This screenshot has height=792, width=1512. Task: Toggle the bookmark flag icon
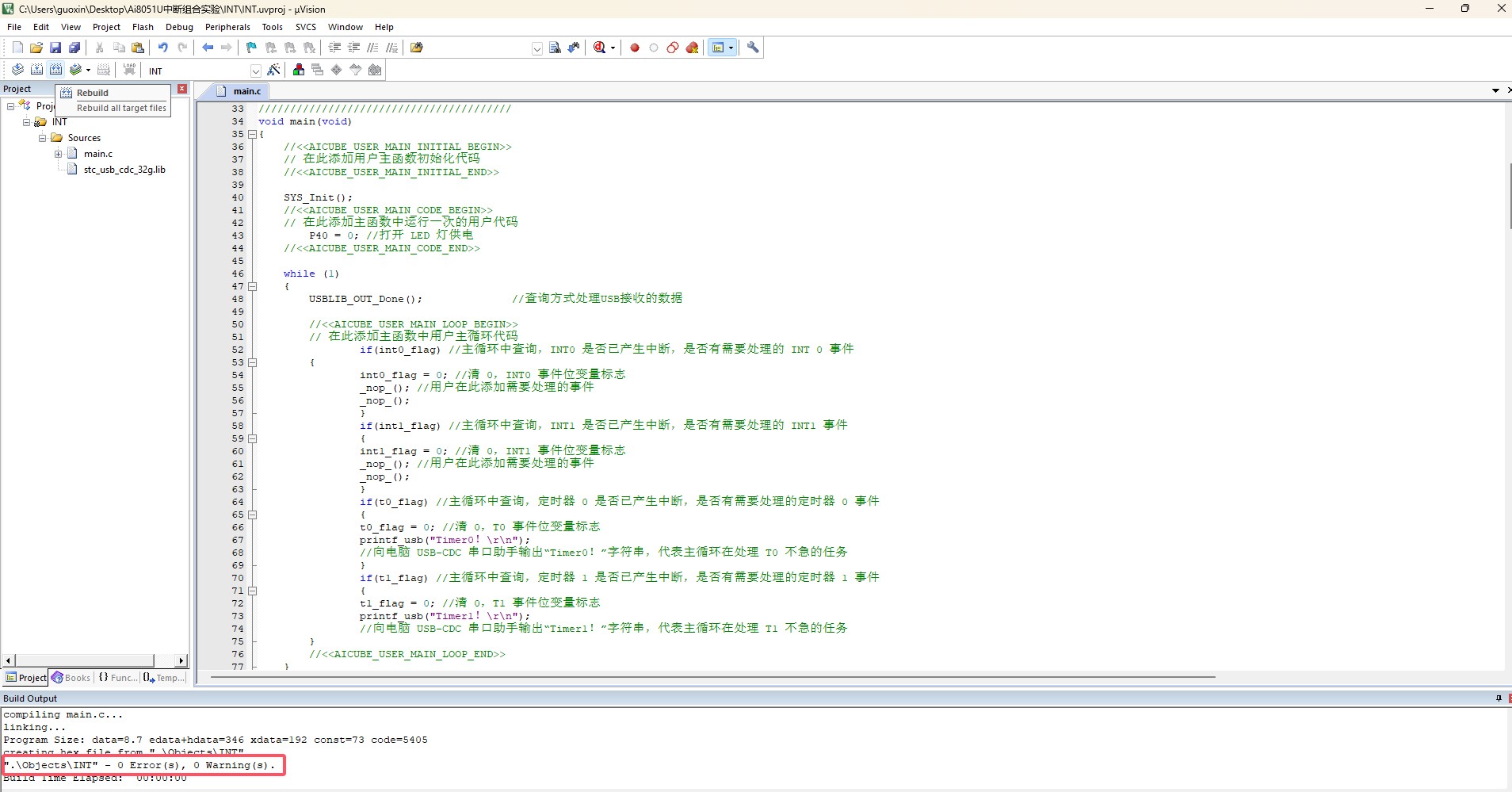click(251, 48)
